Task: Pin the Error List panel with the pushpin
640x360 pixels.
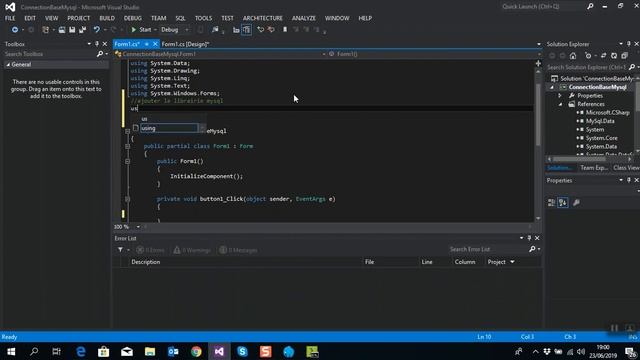Action: tap(529, 238)
